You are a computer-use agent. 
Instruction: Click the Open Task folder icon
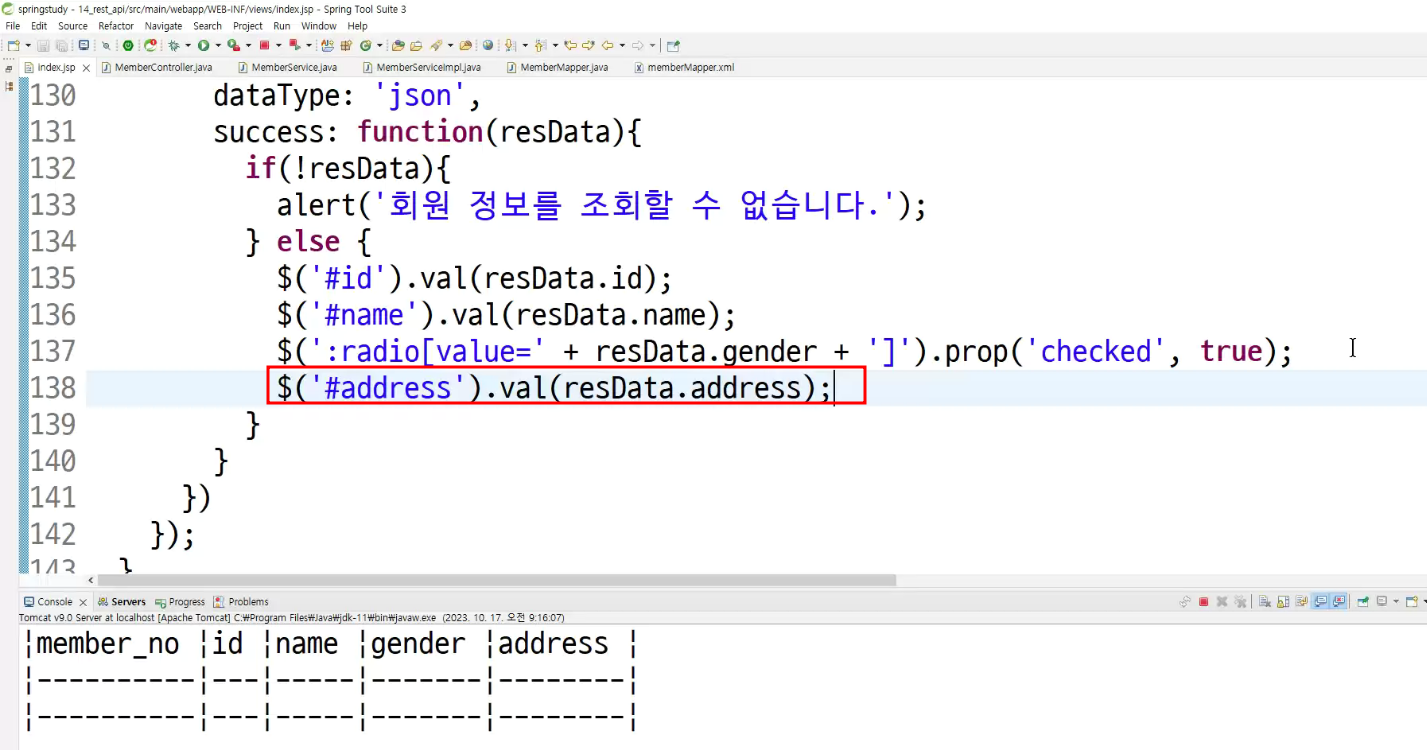[x=416, y=45]
